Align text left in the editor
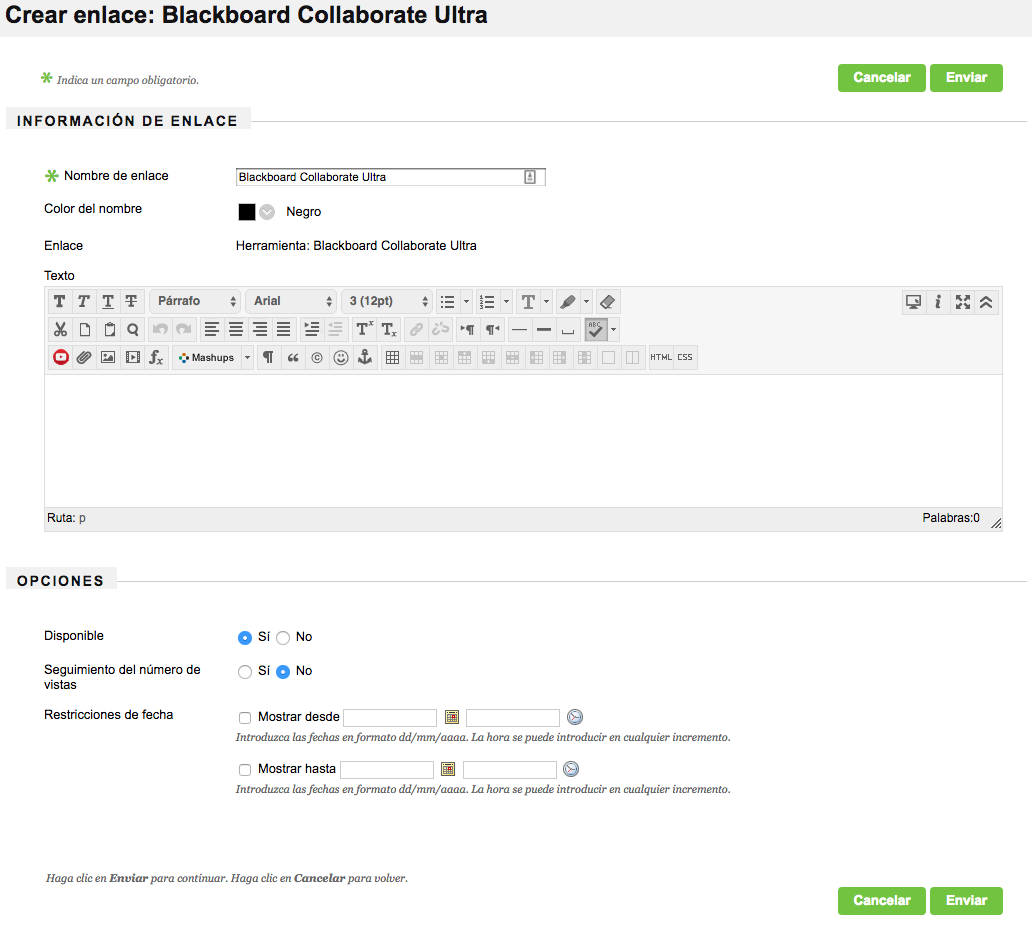1032x930 pixels. point(211,329)
